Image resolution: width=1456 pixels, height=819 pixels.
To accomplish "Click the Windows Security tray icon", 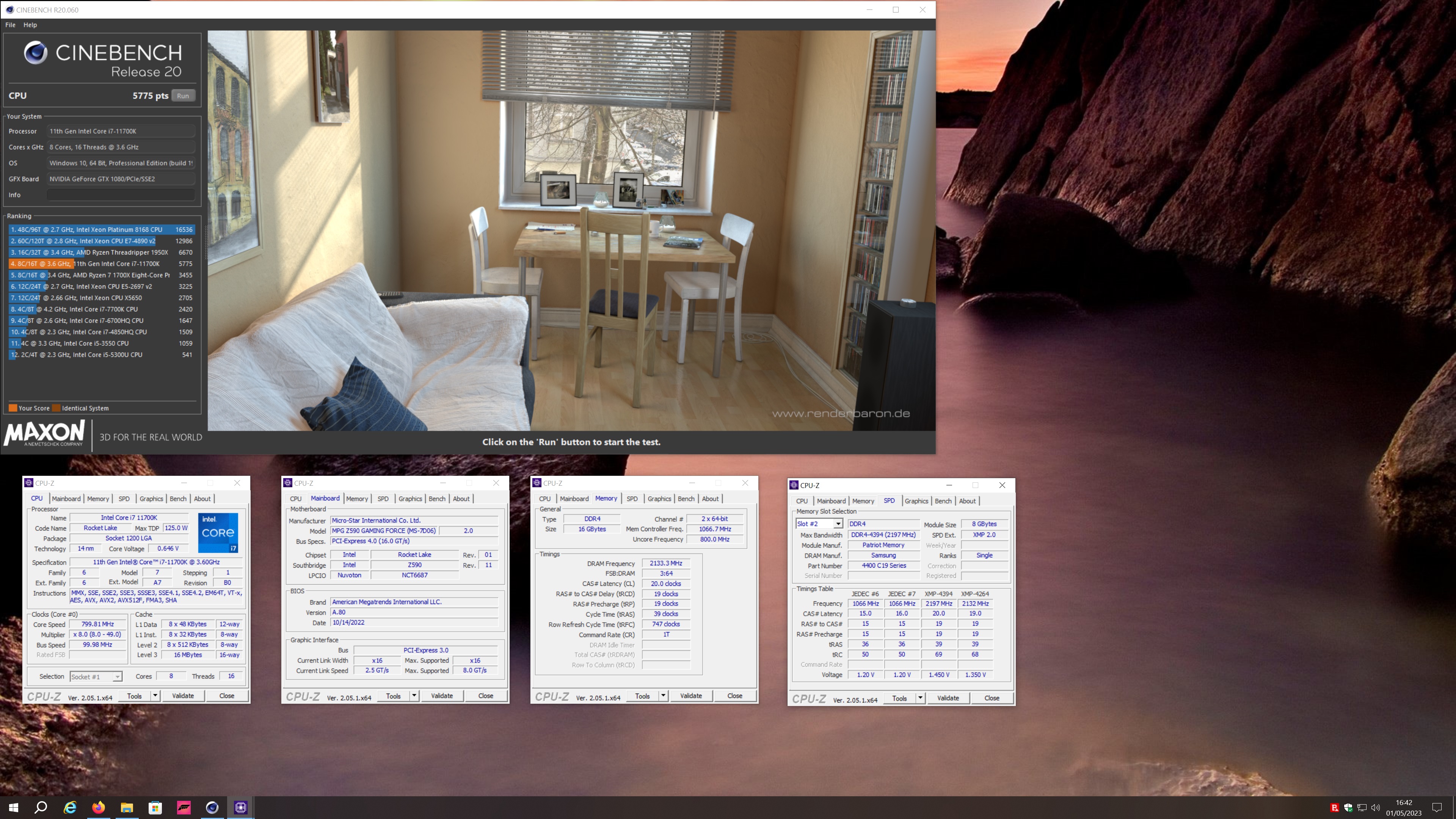I will tap(1348, 807).
